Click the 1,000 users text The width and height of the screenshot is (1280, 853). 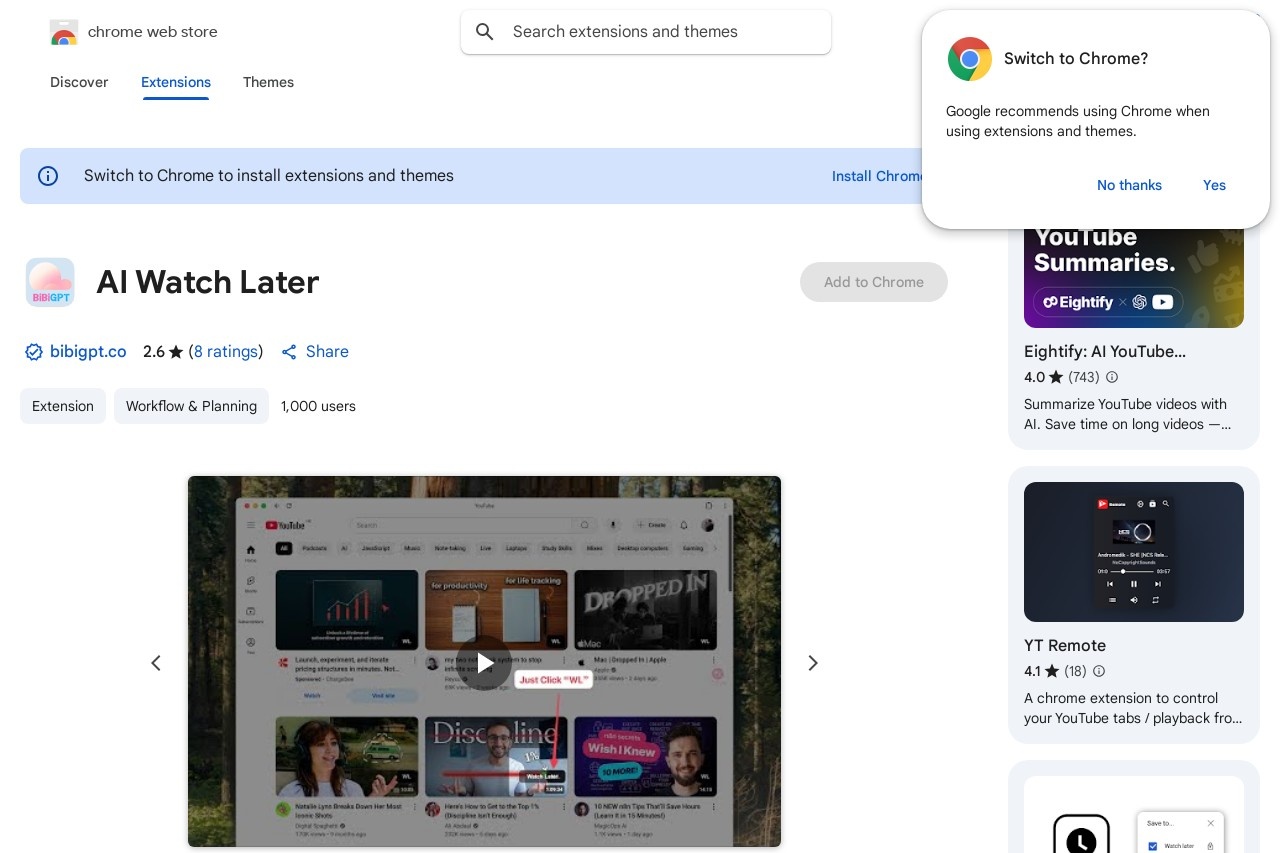[318, 406]
